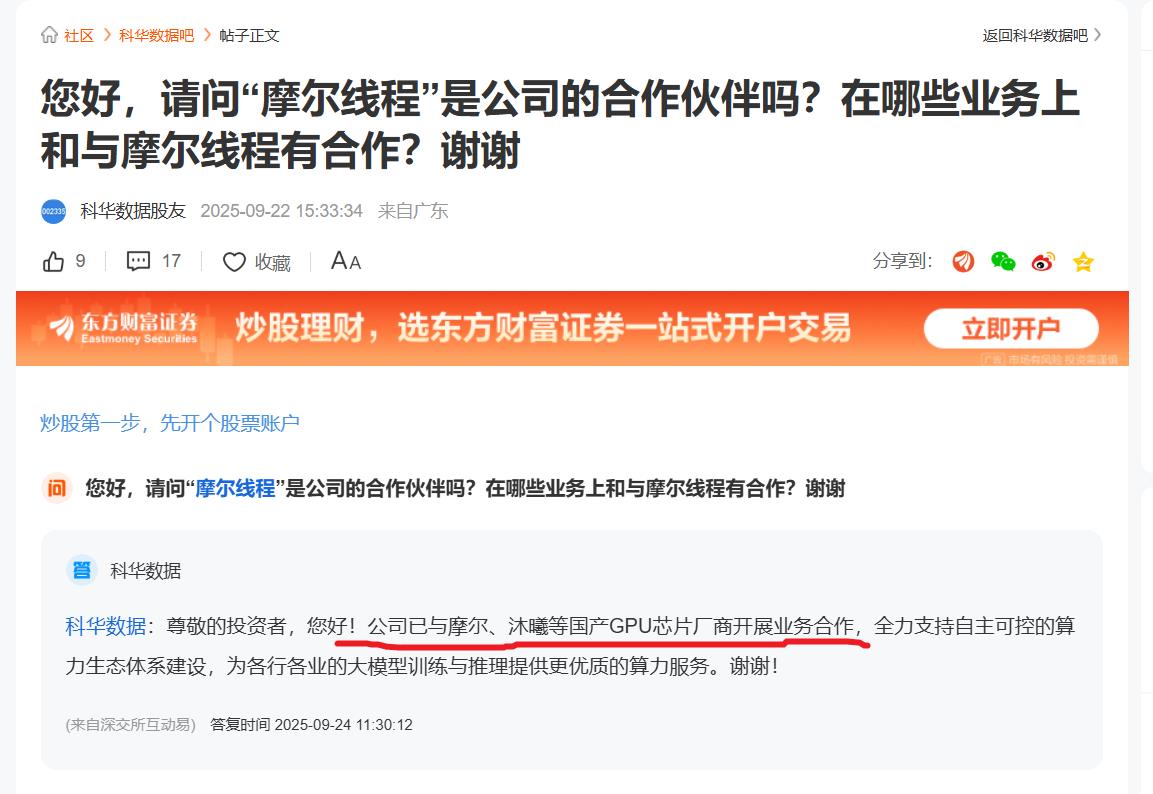Viewport: 1153px width, 794px height.
Task: Click the 立即开户 banner button
Action: [x=1011, y=329]
